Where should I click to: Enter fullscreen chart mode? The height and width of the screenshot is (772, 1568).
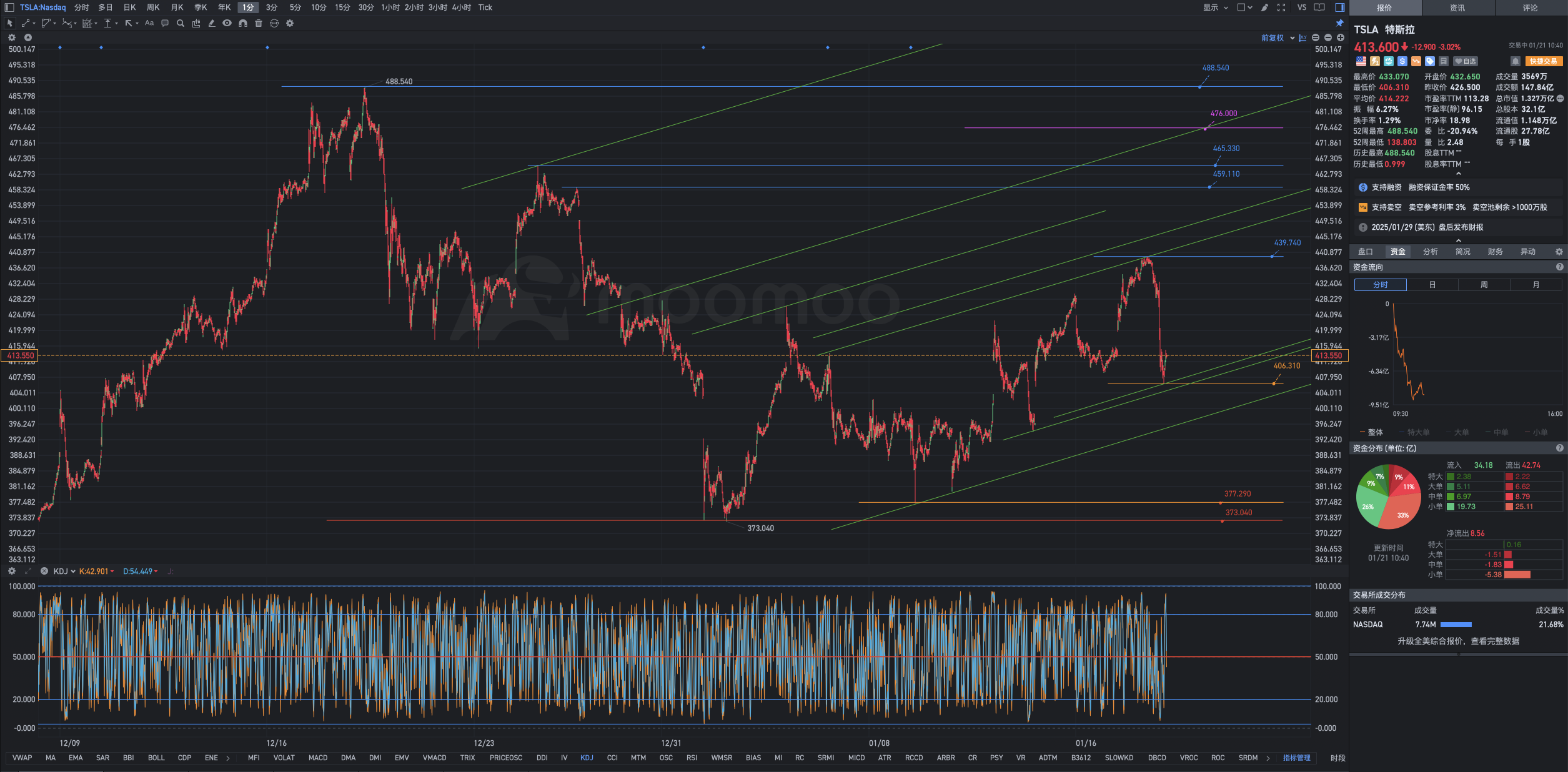[x=1281, y=7]
